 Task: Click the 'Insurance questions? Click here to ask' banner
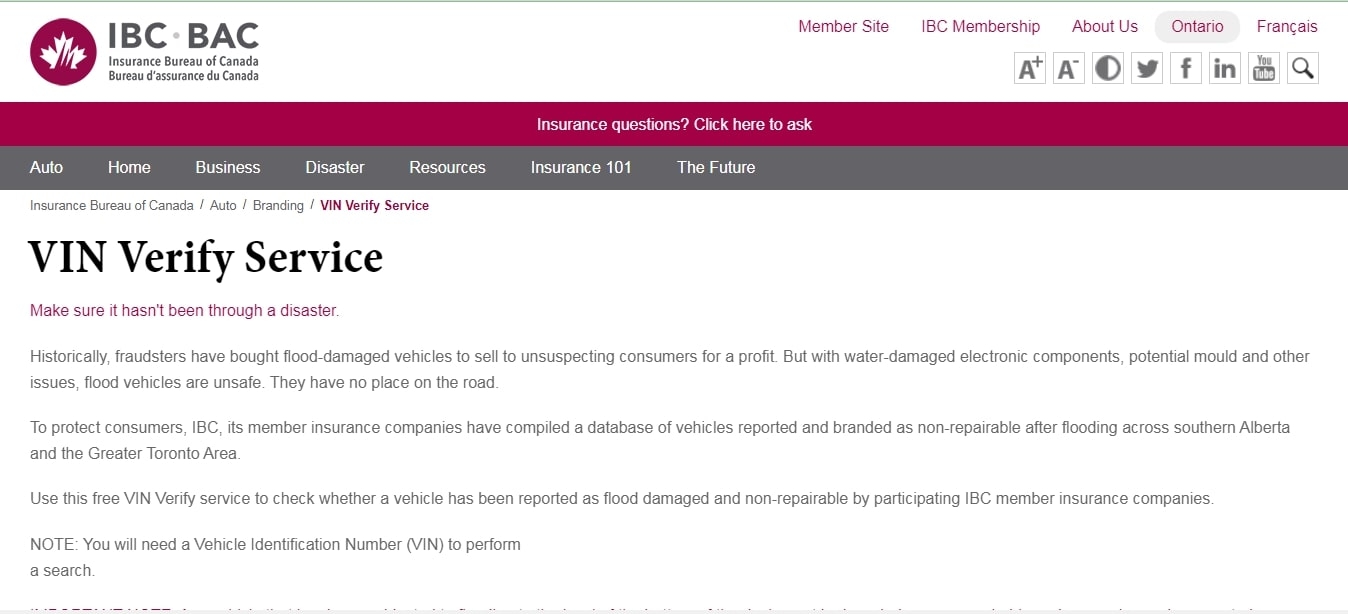point(674,125)
